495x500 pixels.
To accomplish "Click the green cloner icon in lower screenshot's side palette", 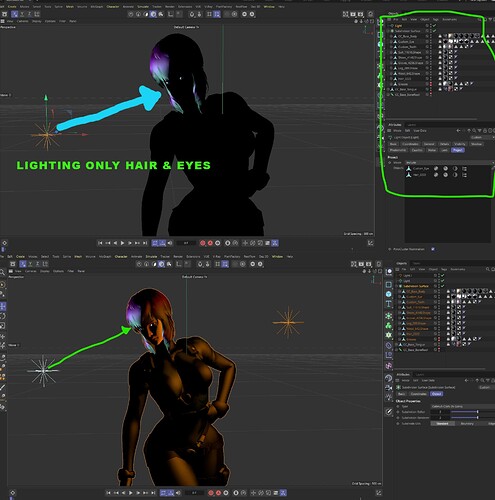I will [x=389, y=325].
